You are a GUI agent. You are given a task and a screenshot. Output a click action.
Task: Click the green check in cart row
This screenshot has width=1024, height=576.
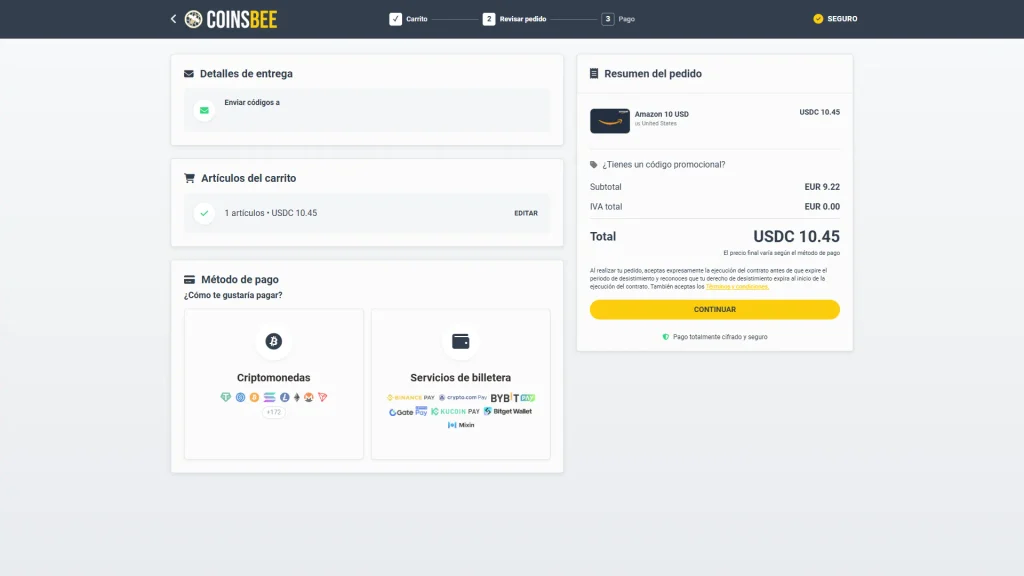coord(204,213)
